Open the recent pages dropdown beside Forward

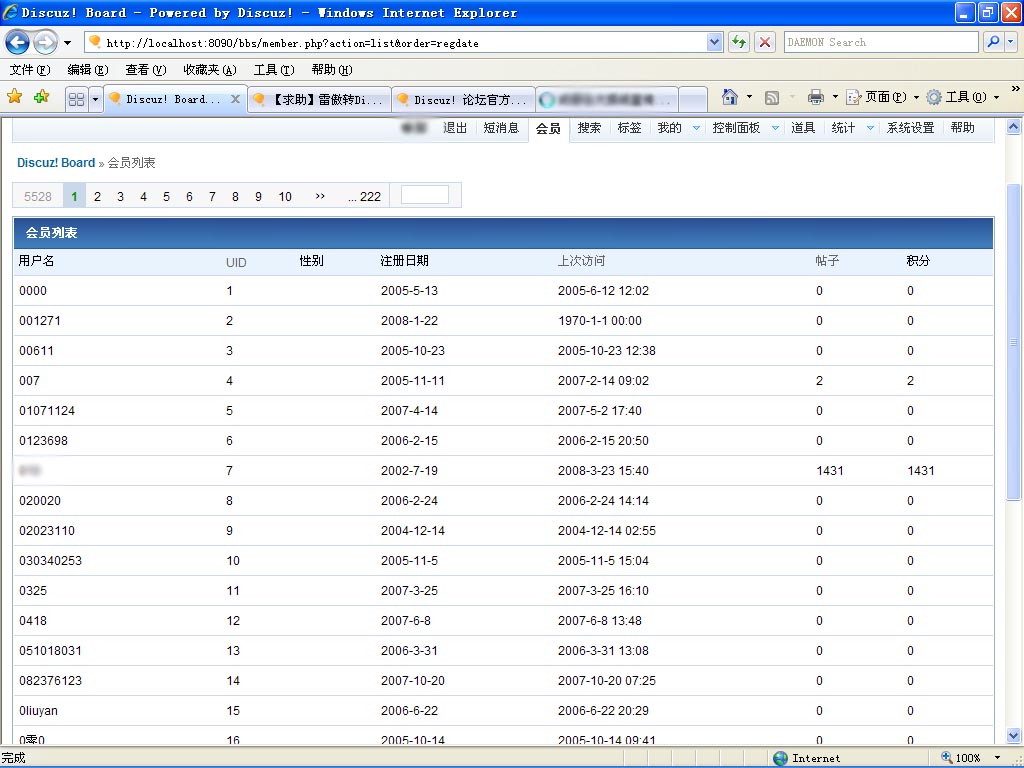67,43
